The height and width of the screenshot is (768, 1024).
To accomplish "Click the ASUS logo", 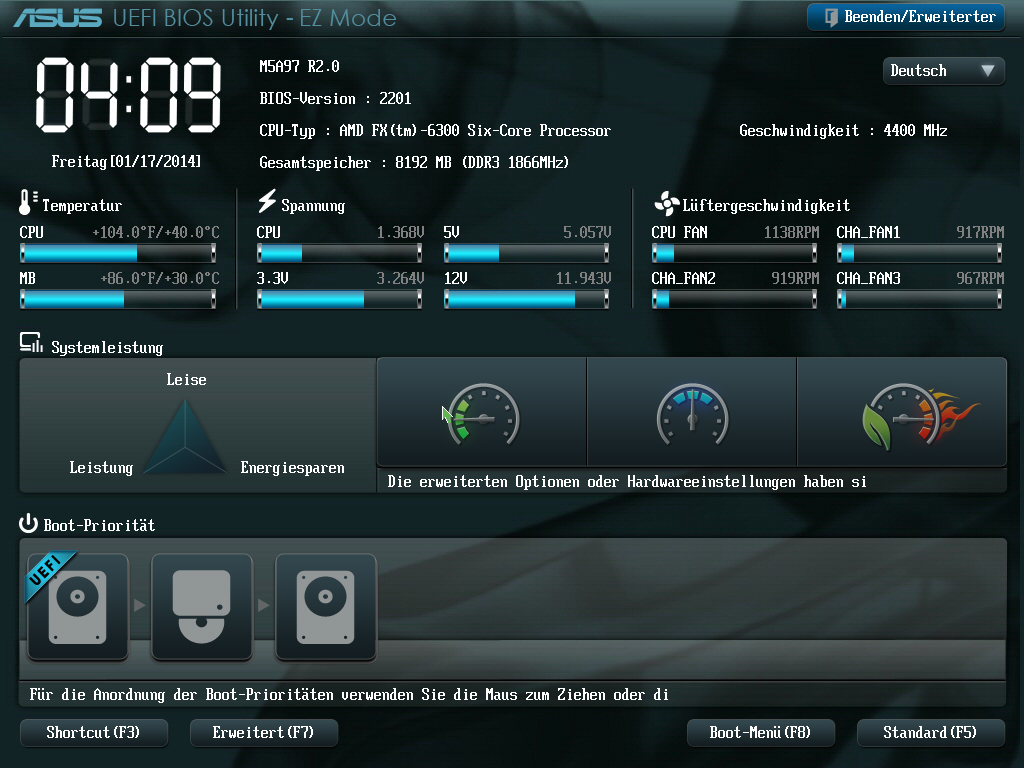I will [x=57, y=18].
